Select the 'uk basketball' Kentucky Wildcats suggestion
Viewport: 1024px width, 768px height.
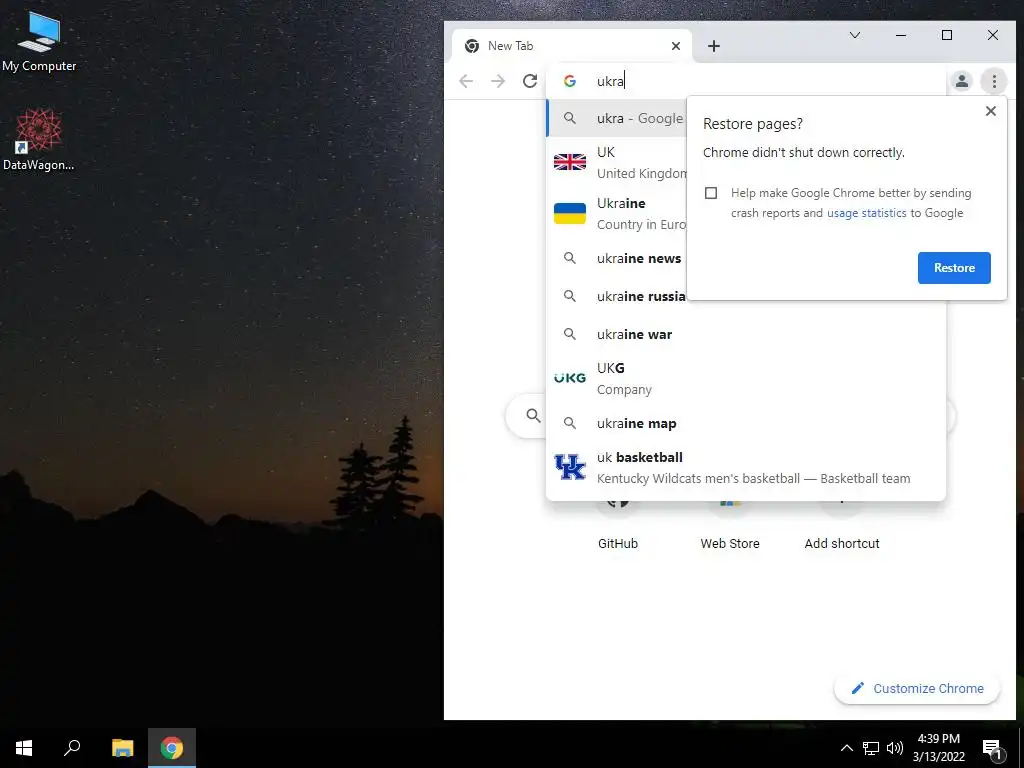746,468
